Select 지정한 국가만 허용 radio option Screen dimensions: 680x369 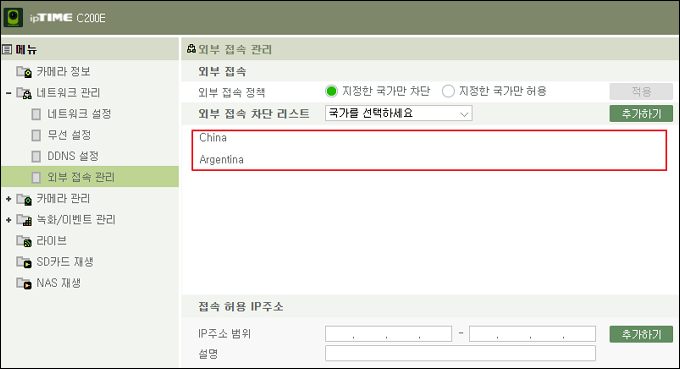[x=448, y=91]
